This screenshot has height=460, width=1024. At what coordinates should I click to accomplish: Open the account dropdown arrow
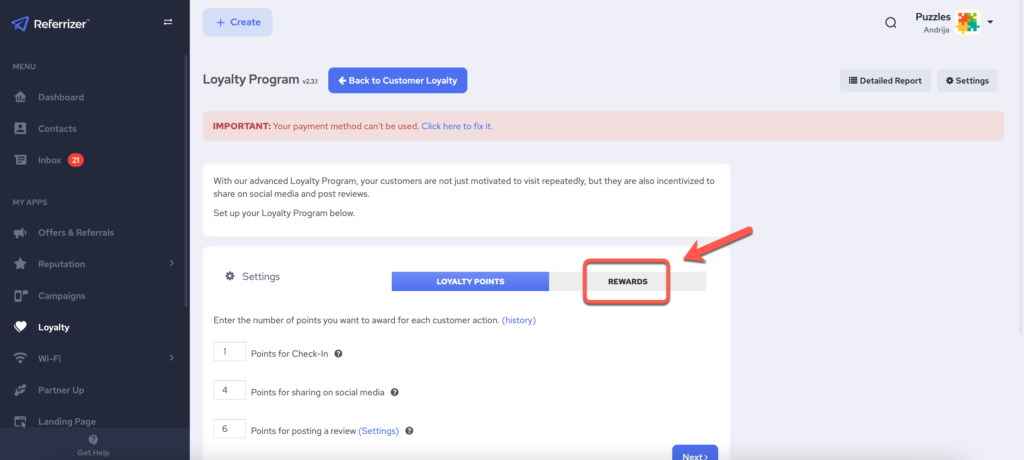990,22
